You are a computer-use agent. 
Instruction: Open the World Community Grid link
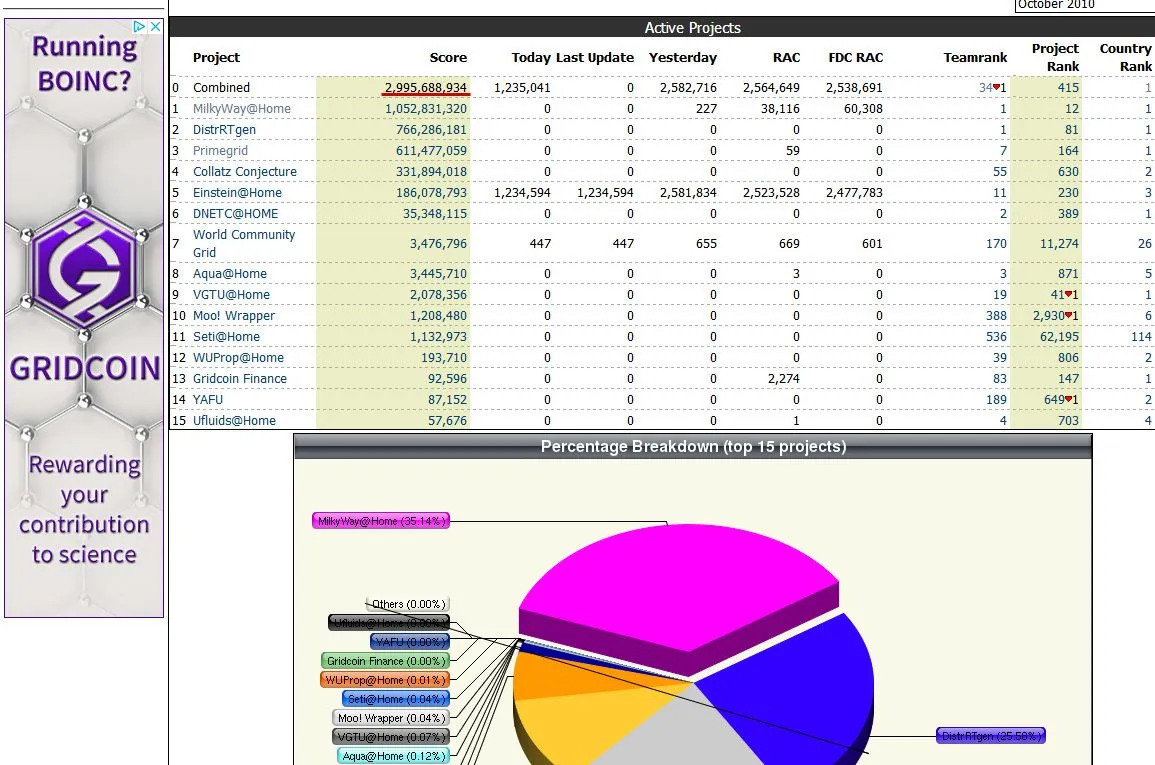pyautogui.click(x=244, y=243)
